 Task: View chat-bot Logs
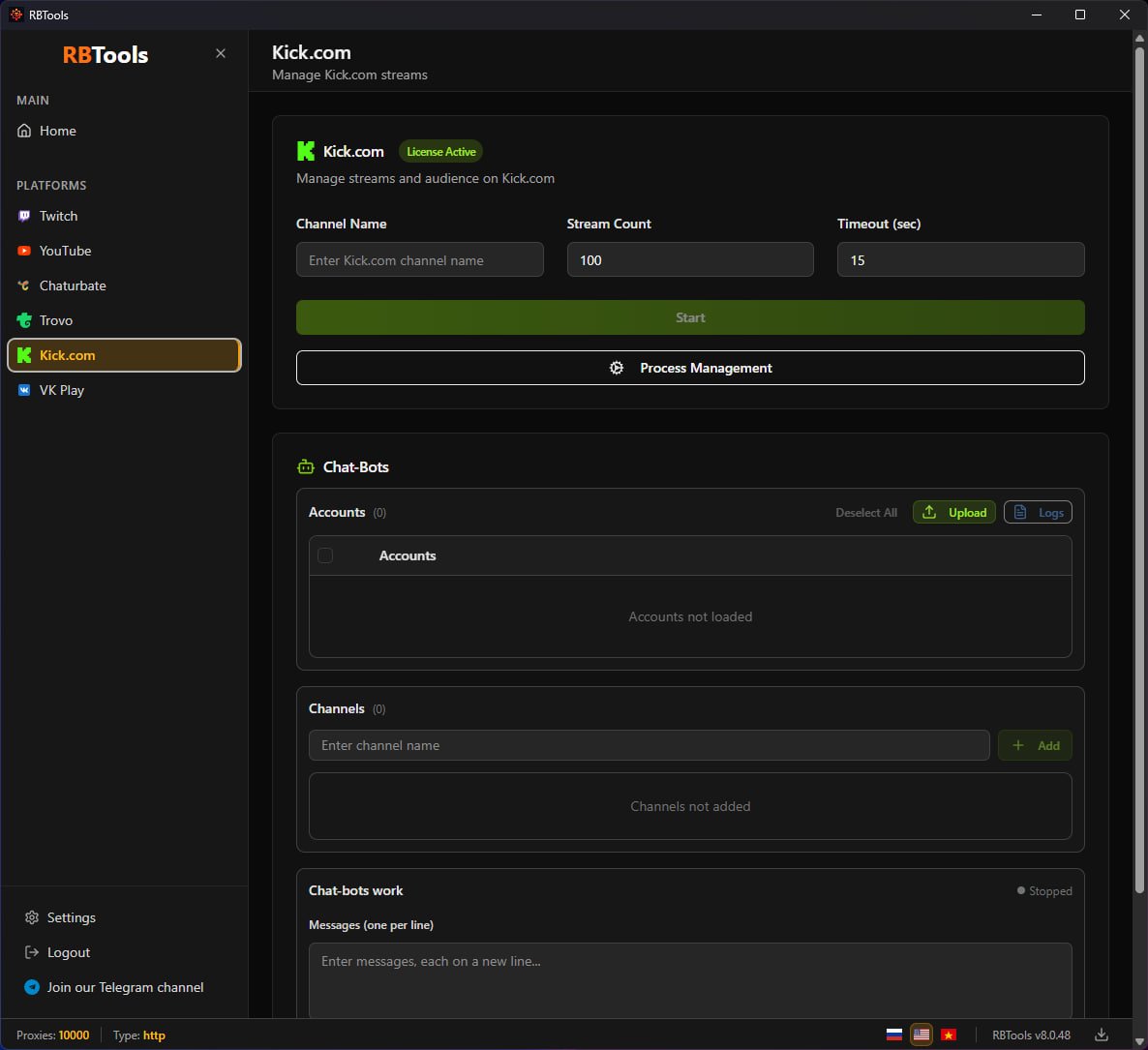(x=1038, y=512)
